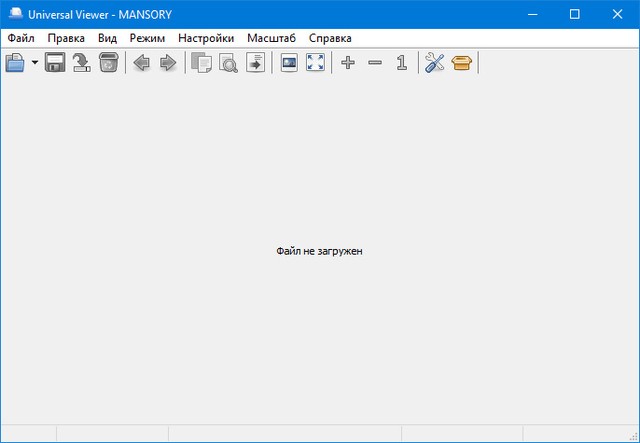Viewport: 640px width, 443px height.
Task: Click the Zoom in plus icon
Action: click(348, 63)
